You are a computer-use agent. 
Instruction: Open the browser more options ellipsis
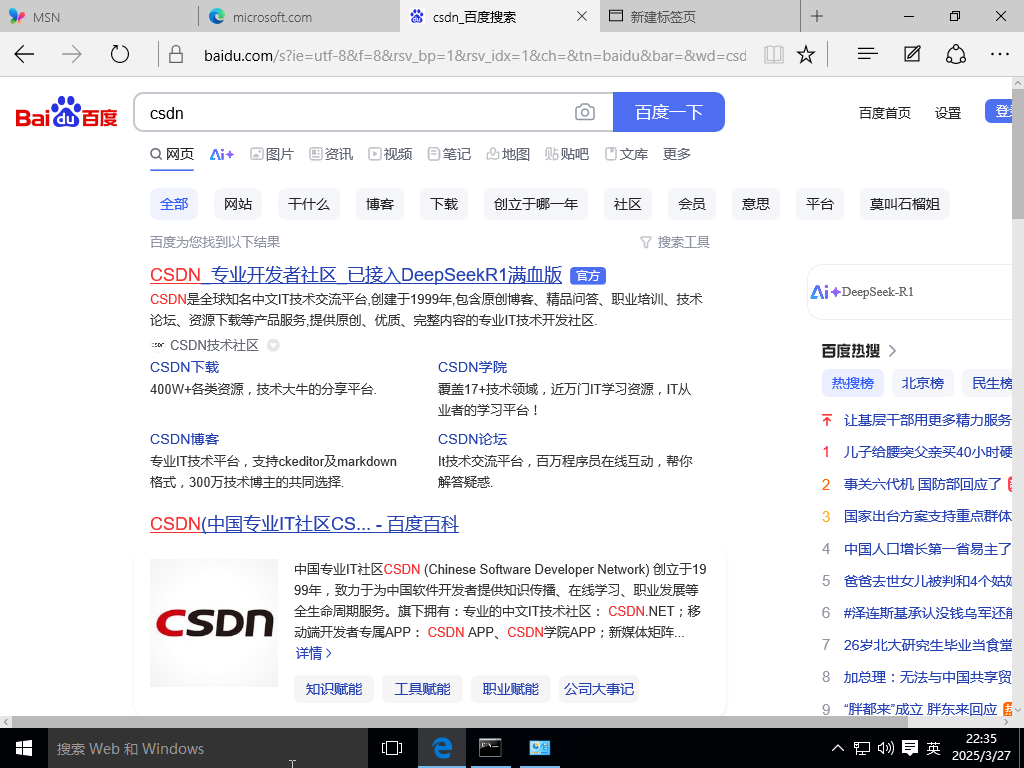pyautogui.click(x=1000, y=54)
